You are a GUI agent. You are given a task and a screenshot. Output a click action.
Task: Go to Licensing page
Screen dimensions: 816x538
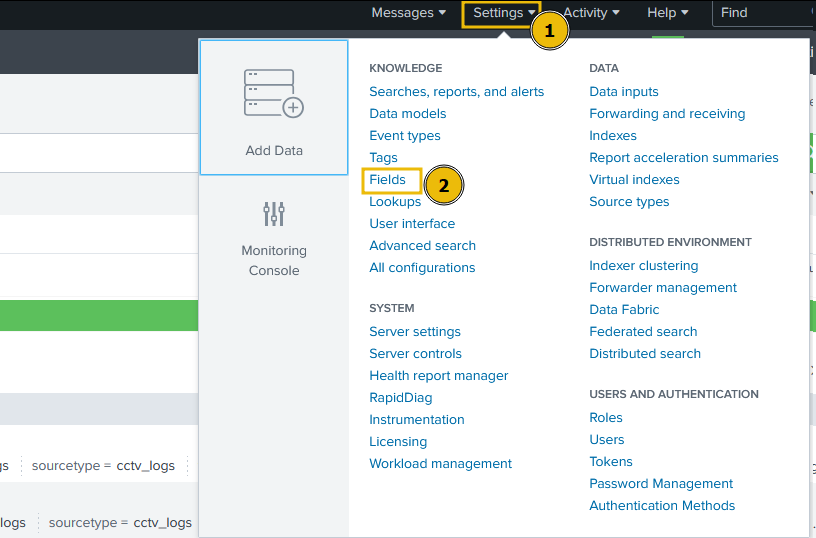(398, 442)
